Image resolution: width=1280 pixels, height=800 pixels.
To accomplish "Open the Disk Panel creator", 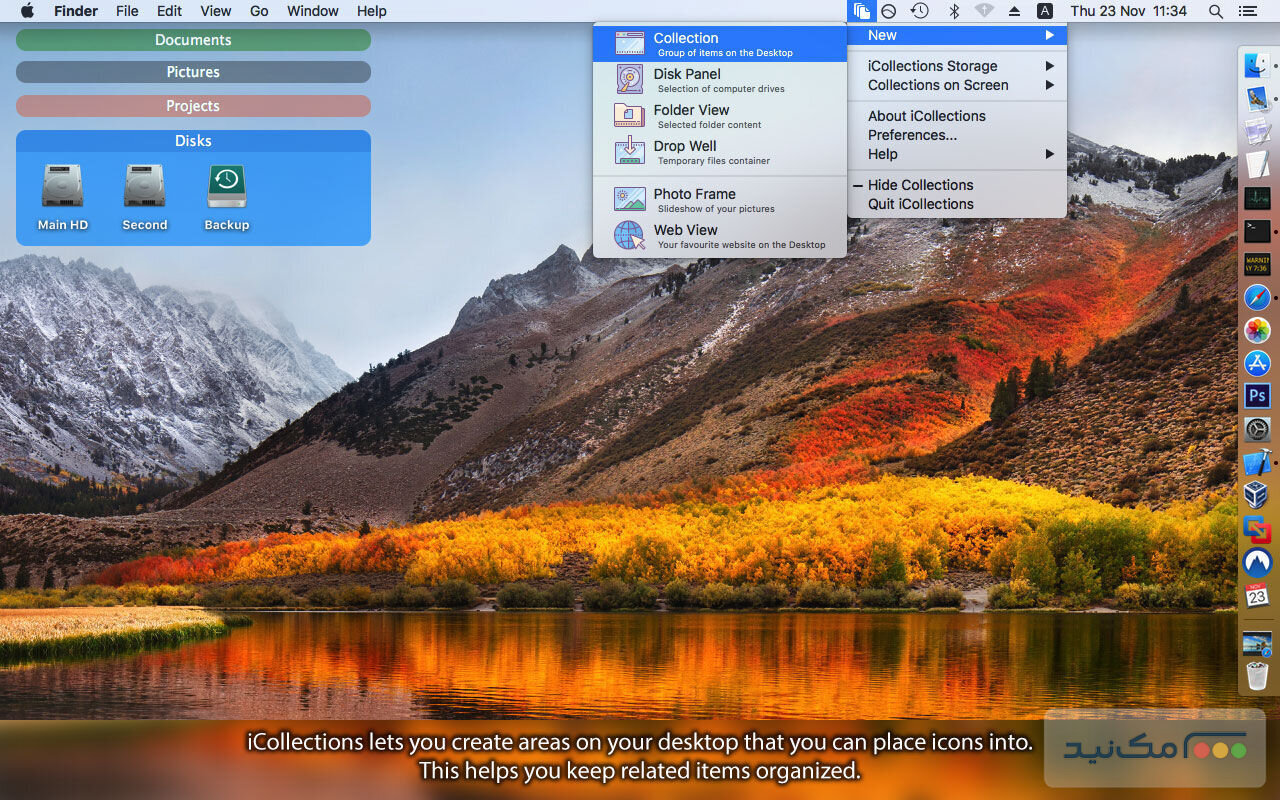I will [686, 79].
